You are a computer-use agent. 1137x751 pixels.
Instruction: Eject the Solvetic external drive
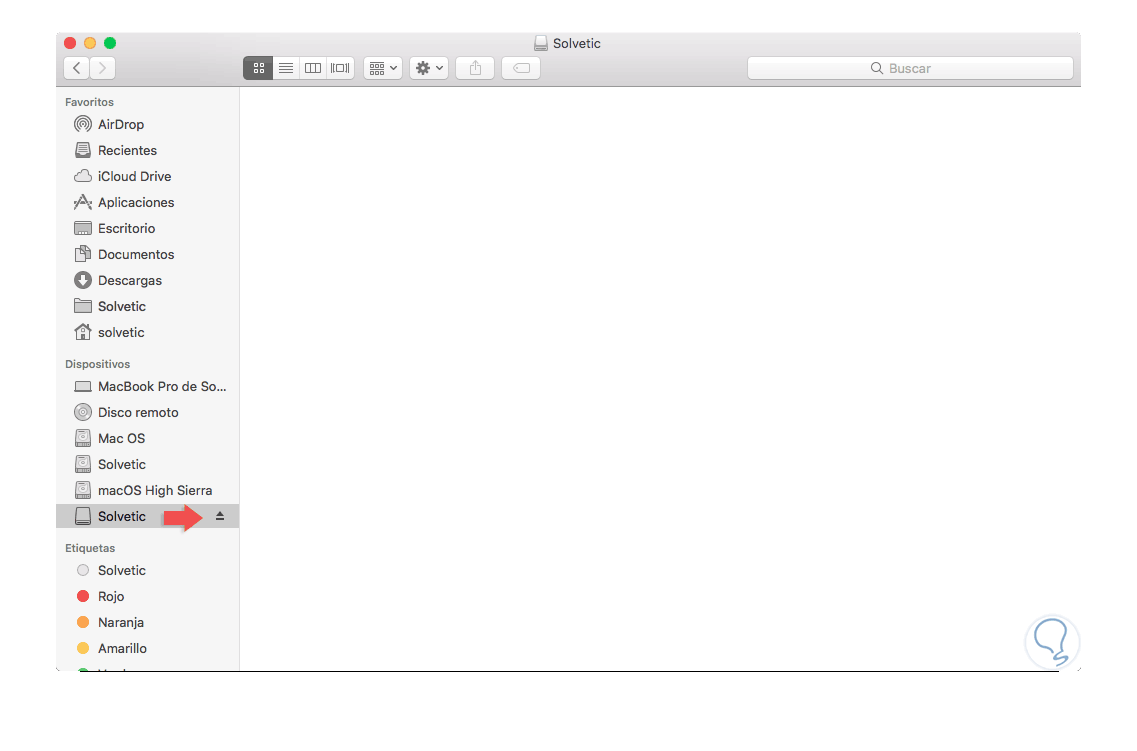(x=220, y=517)
